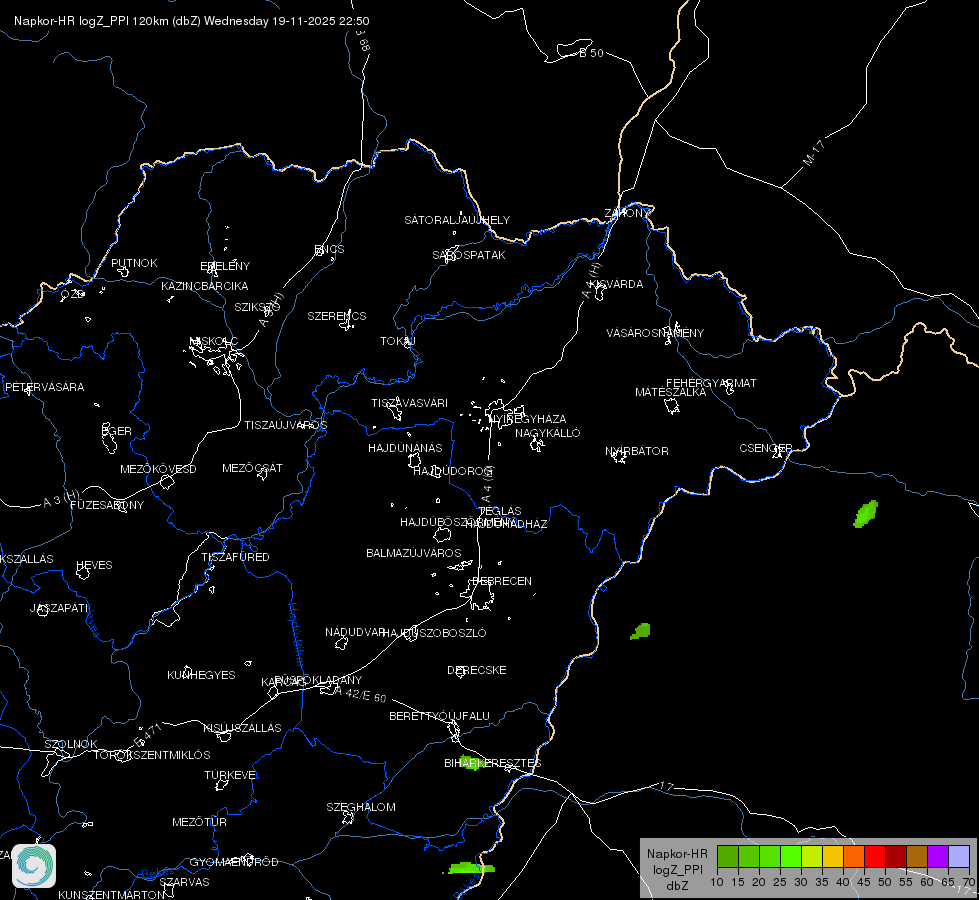Click the EGER city label
Image resolution: width=979 pixels, height=900 pixels.
click(117, 431)
